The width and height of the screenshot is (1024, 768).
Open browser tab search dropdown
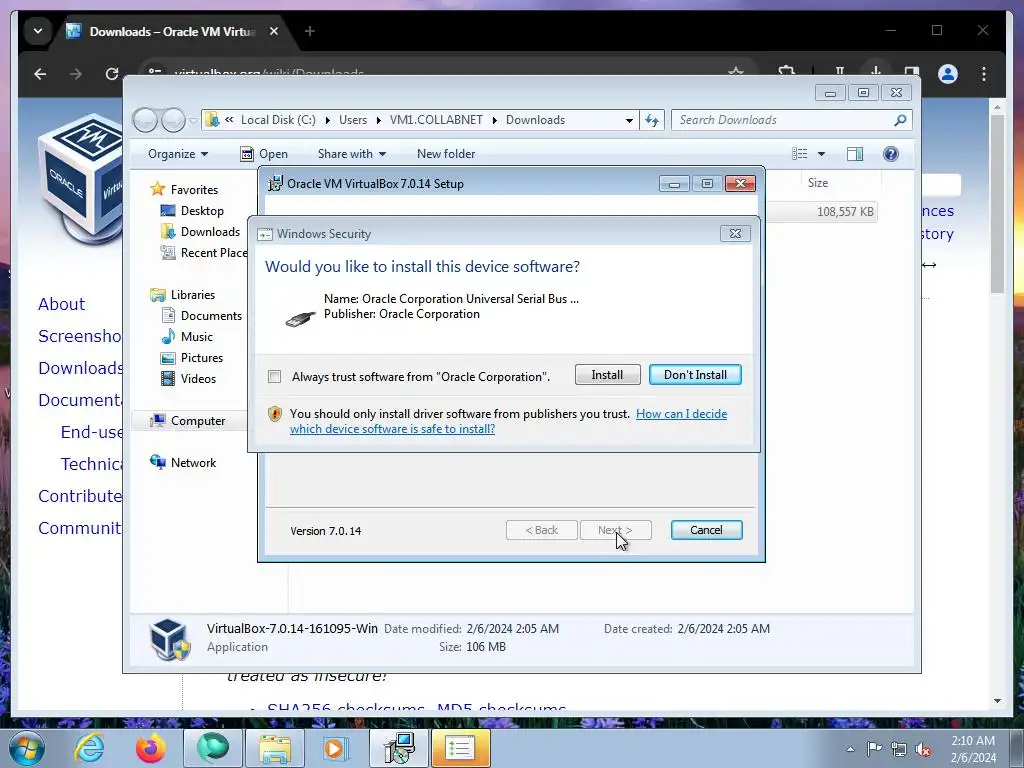tap(38, 31)
